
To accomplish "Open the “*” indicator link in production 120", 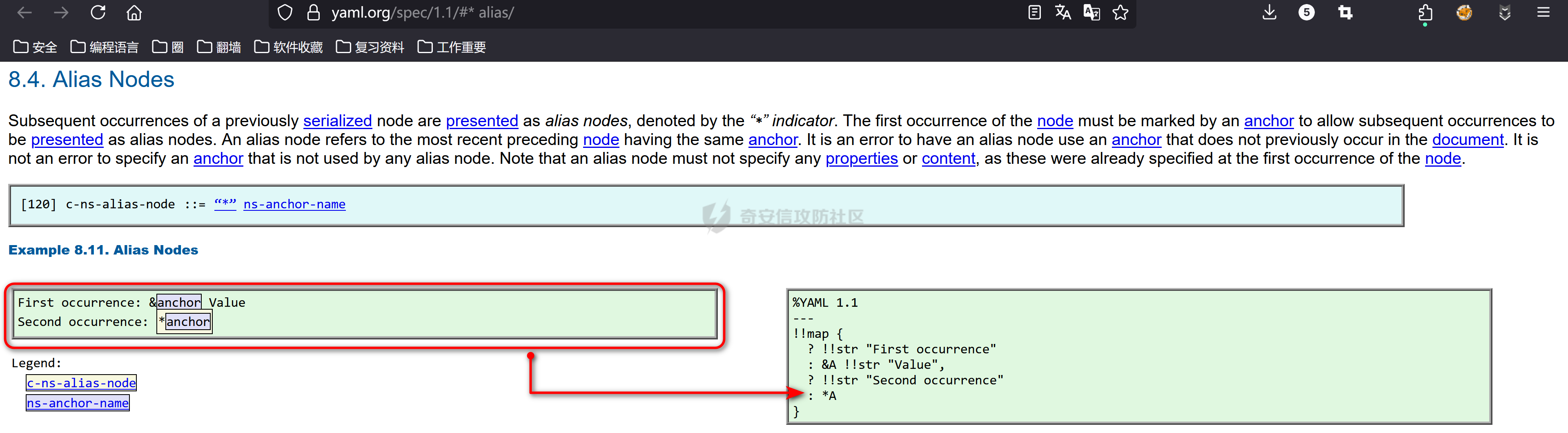I will (x=225, y=204).
